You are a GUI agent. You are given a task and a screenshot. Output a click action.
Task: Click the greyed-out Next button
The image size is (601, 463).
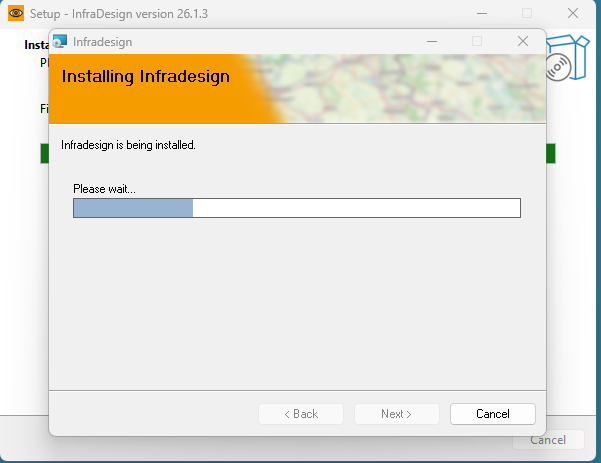tap(396, 414)
